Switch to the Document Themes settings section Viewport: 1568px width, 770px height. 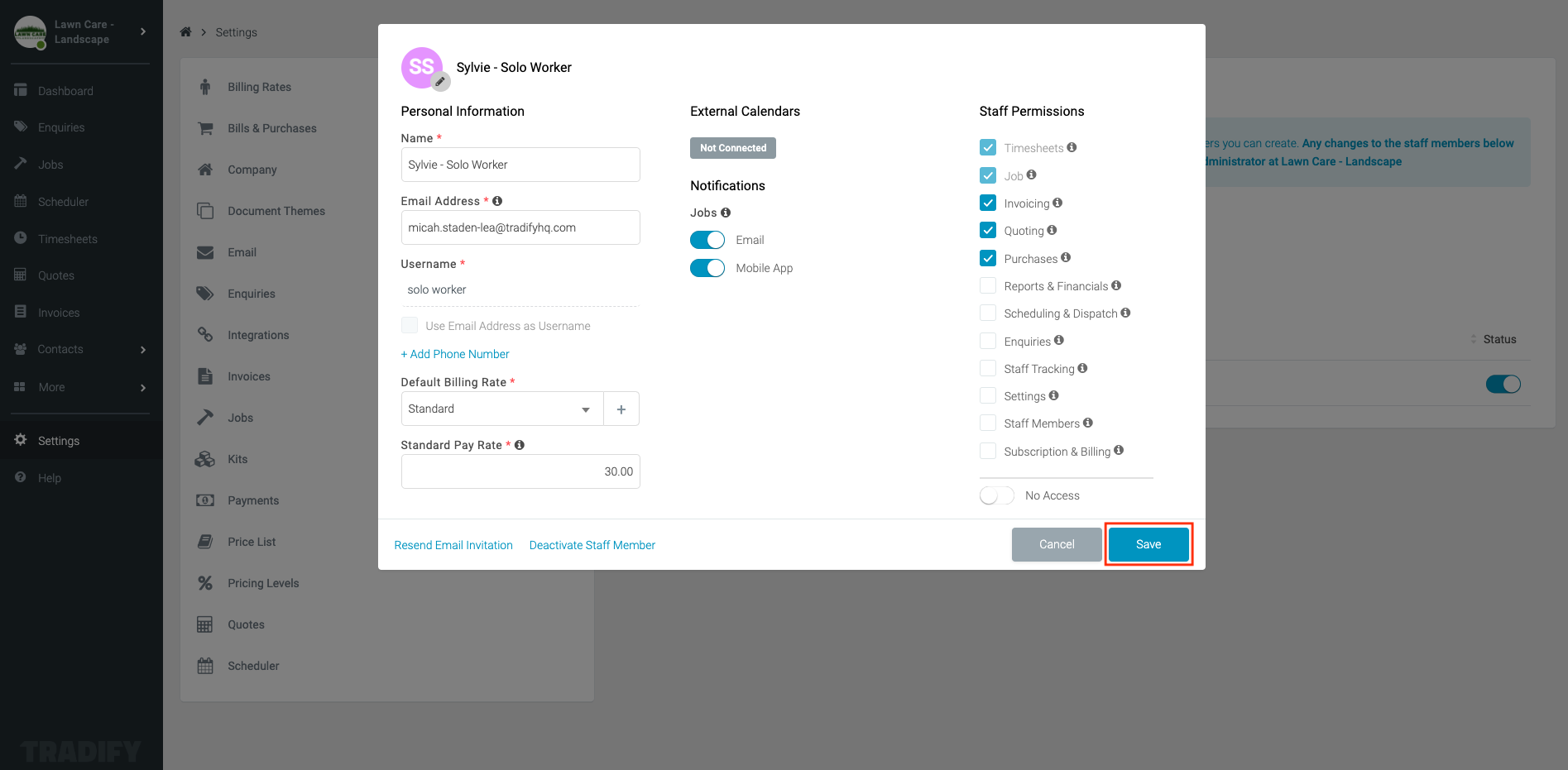coord(276,210)
